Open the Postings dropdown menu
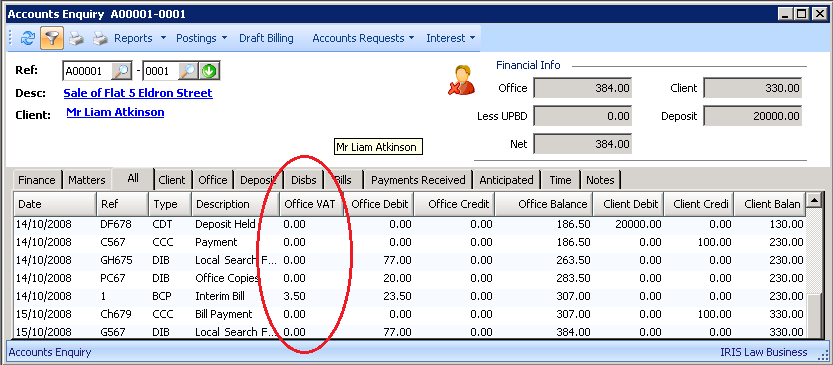This screenshot has width=833, height=365. click(201, 38)
